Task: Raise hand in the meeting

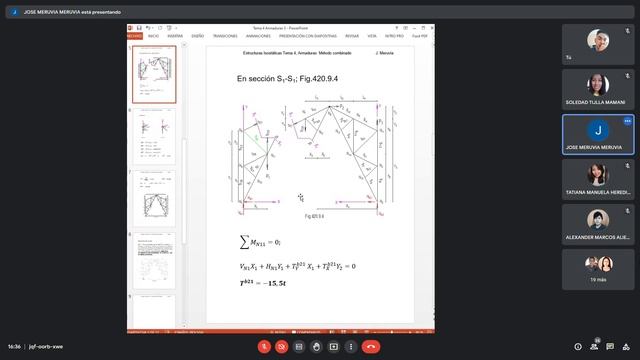Action: 316,347
